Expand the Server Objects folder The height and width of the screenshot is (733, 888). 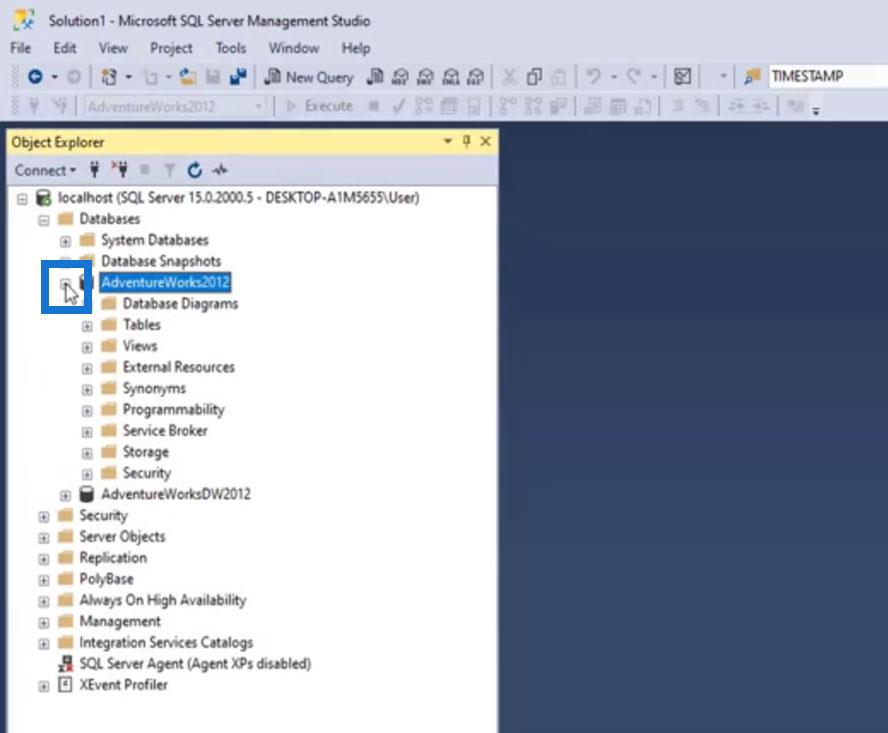44,538
